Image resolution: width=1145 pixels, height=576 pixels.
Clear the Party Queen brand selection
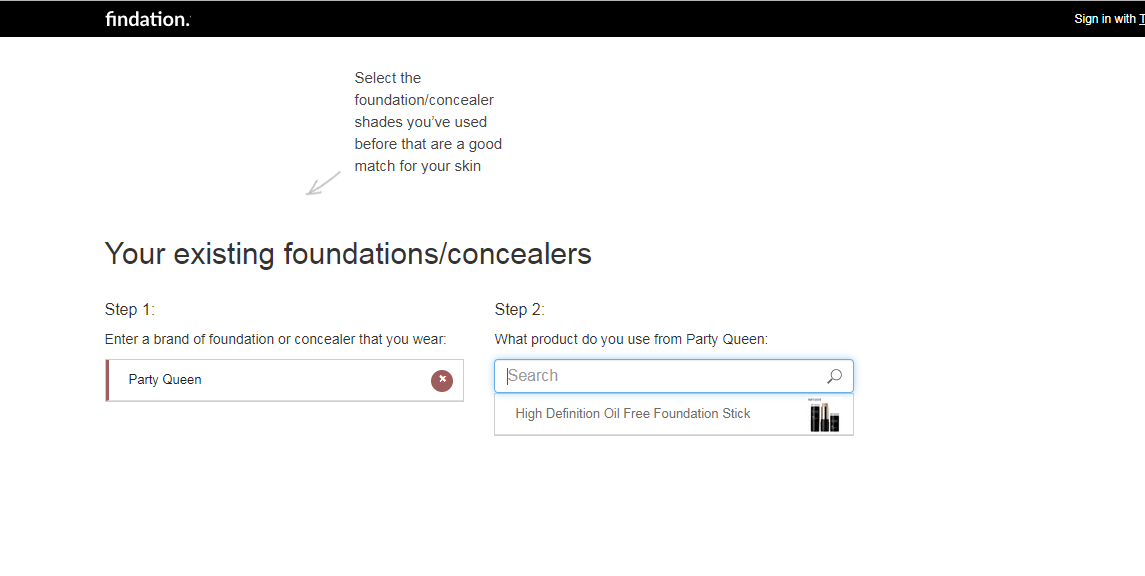[x=442, y=380]
